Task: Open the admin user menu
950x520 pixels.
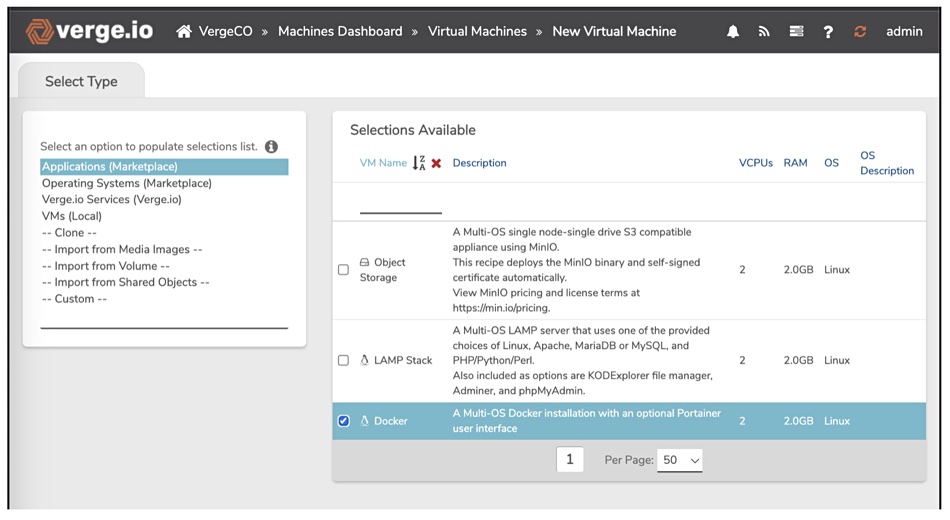Action: (x=904, y=32)
